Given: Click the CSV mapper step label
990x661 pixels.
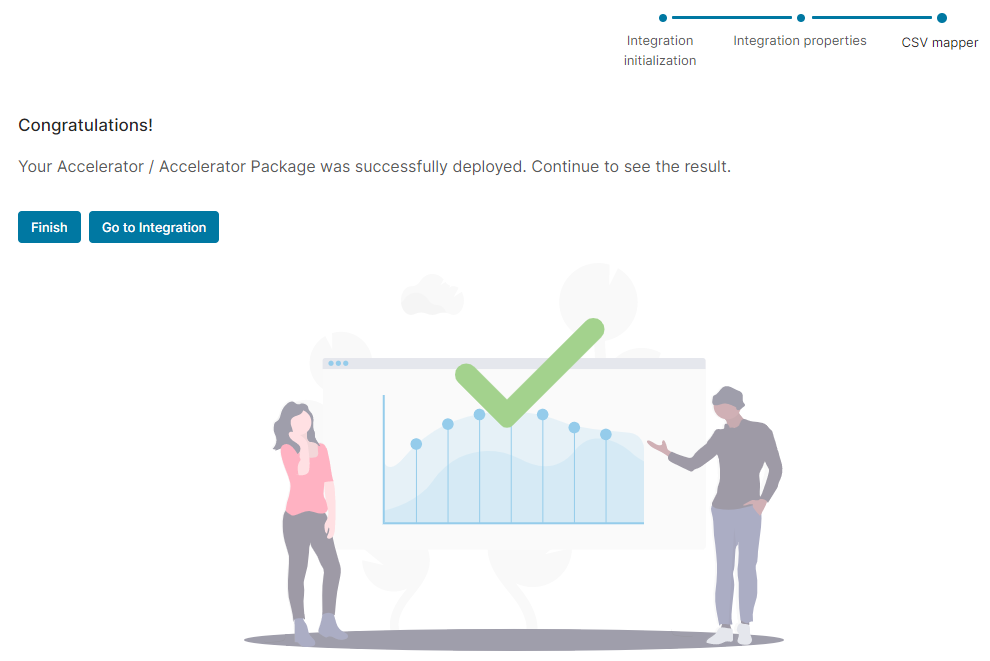Looking at the screenshot, I should click(940, 43).
